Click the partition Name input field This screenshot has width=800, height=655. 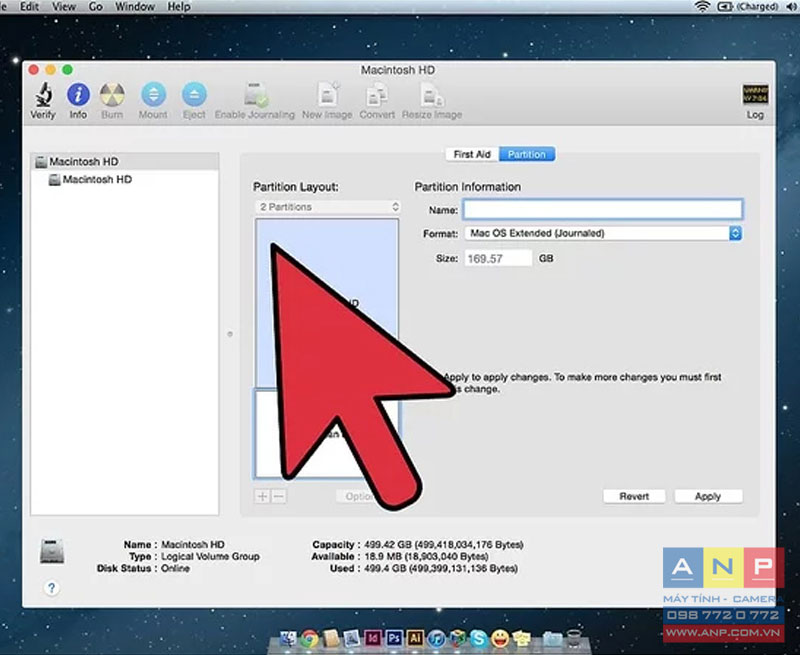[603, 210]
